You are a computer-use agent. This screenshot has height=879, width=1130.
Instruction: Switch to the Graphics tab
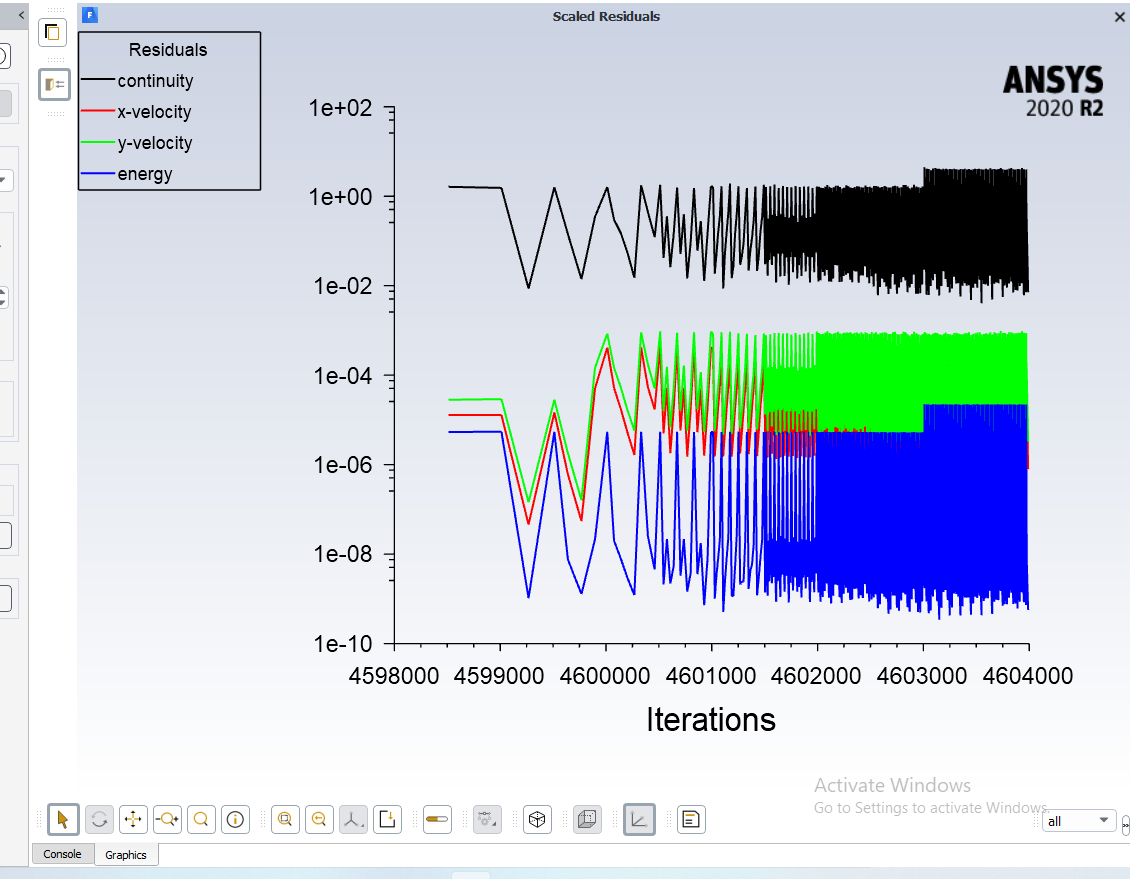point(126,855)
